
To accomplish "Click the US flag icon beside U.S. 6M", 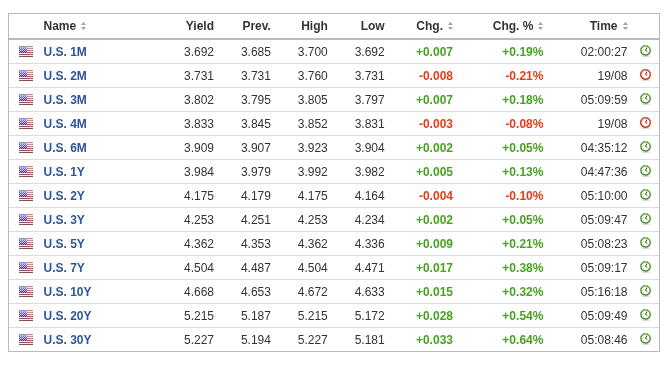I will (26, 147).
